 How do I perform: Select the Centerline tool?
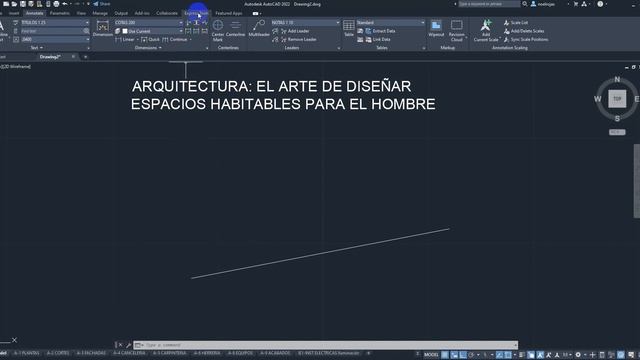click(236, 29)
